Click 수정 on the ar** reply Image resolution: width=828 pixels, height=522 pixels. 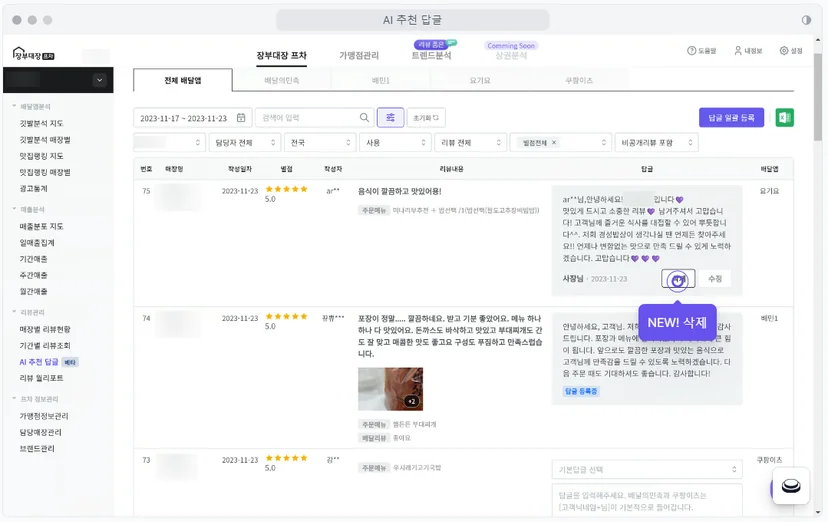714,279
